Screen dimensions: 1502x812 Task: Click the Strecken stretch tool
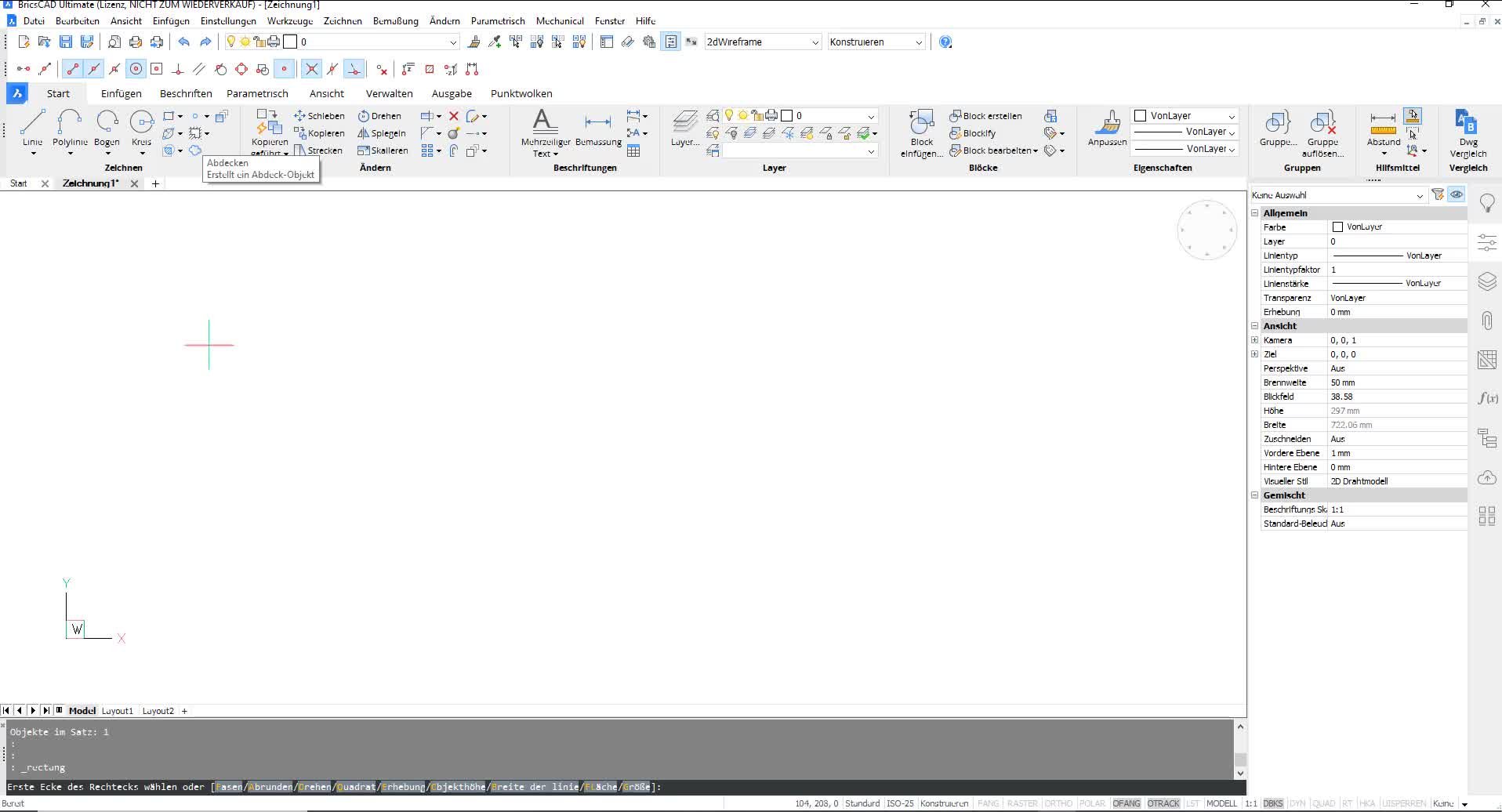(318, 150)
